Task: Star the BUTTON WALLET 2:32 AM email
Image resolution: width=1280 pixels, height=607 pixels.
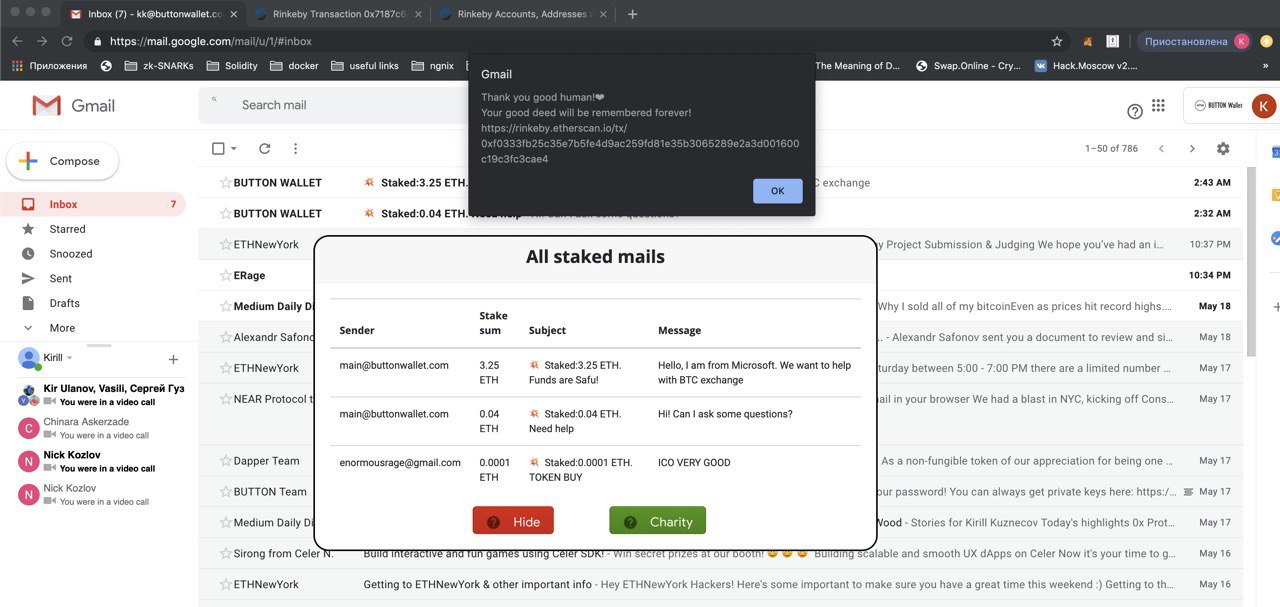Action: pyautogui.click(x=225, y=214)
